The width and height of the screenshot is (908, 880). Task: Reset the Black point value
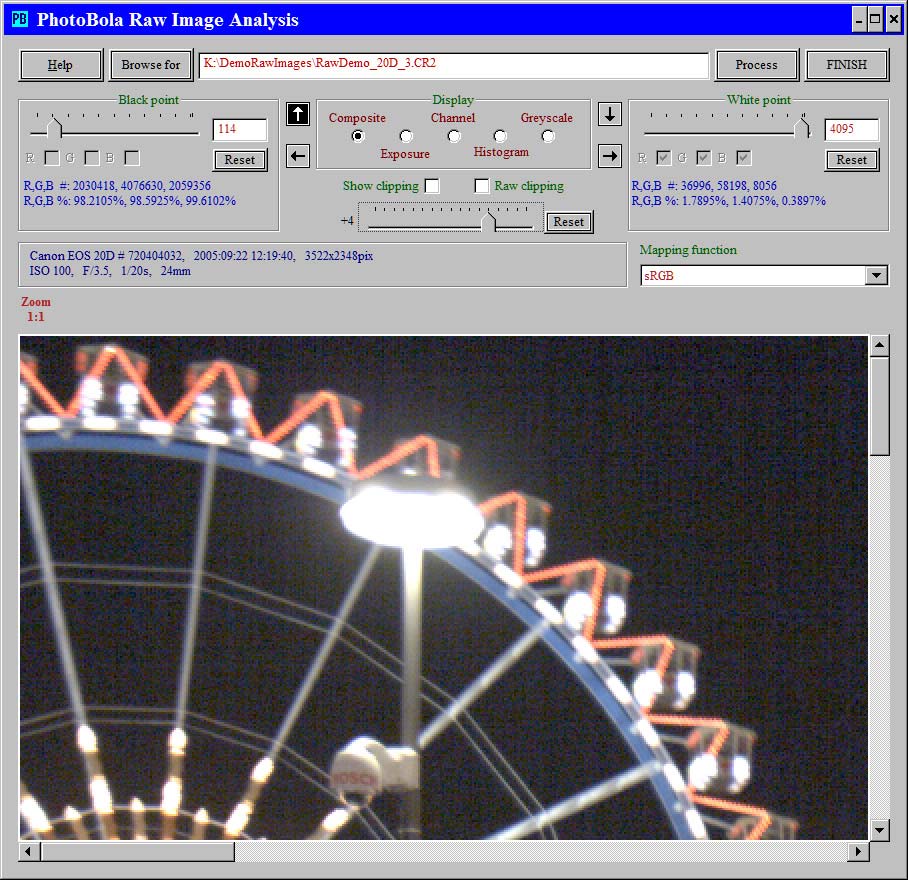tap(240, 160)
